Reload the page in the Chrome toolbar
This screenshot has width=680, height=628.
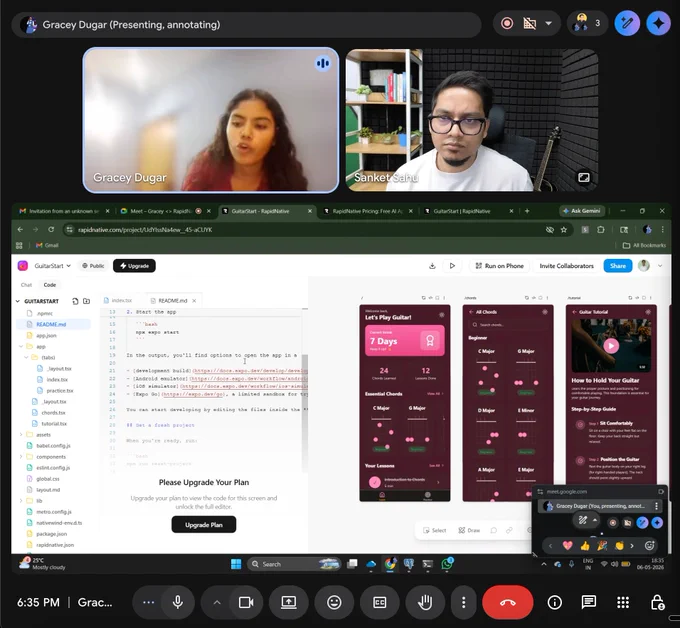pos(51,229)
